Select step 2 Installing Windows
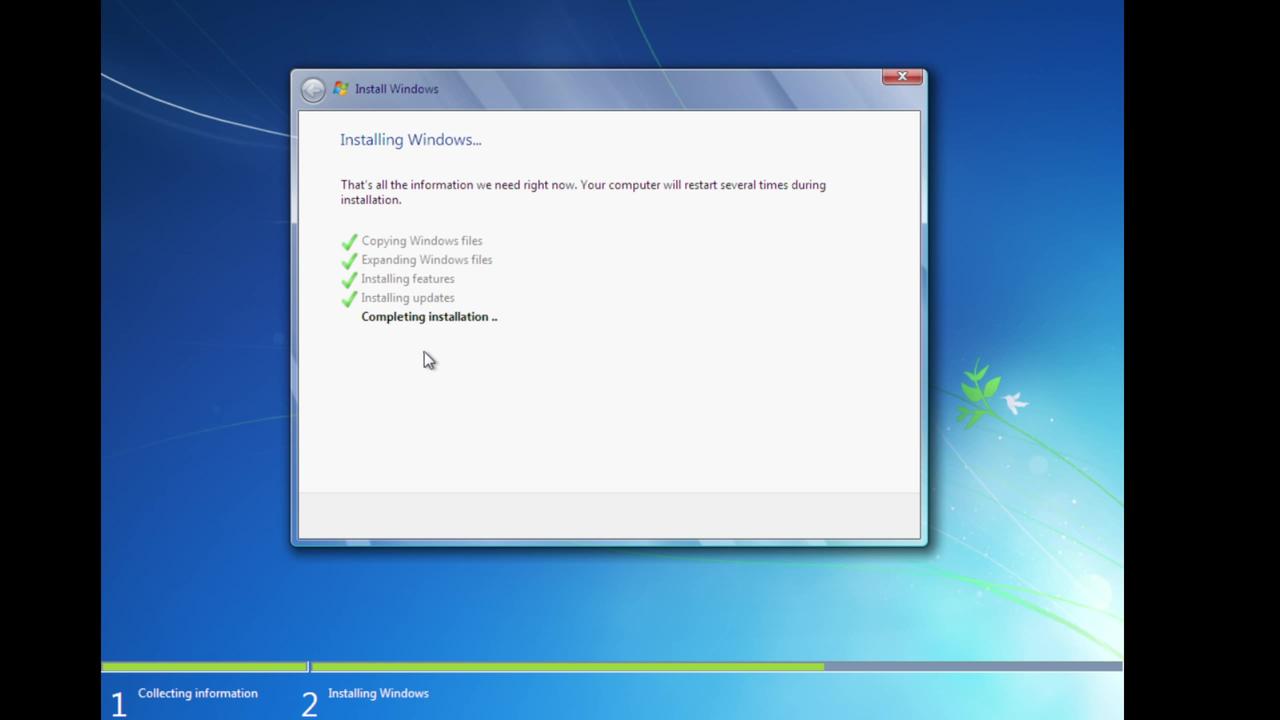The image size is (1280, 720). click(378, 693)
